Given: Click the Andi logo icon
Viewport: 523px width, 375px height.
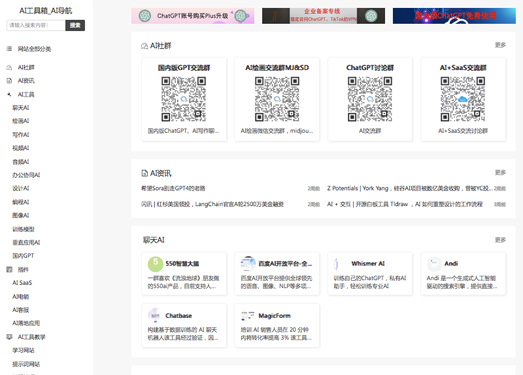Looking at the screenshot, I should pos(434,264).
